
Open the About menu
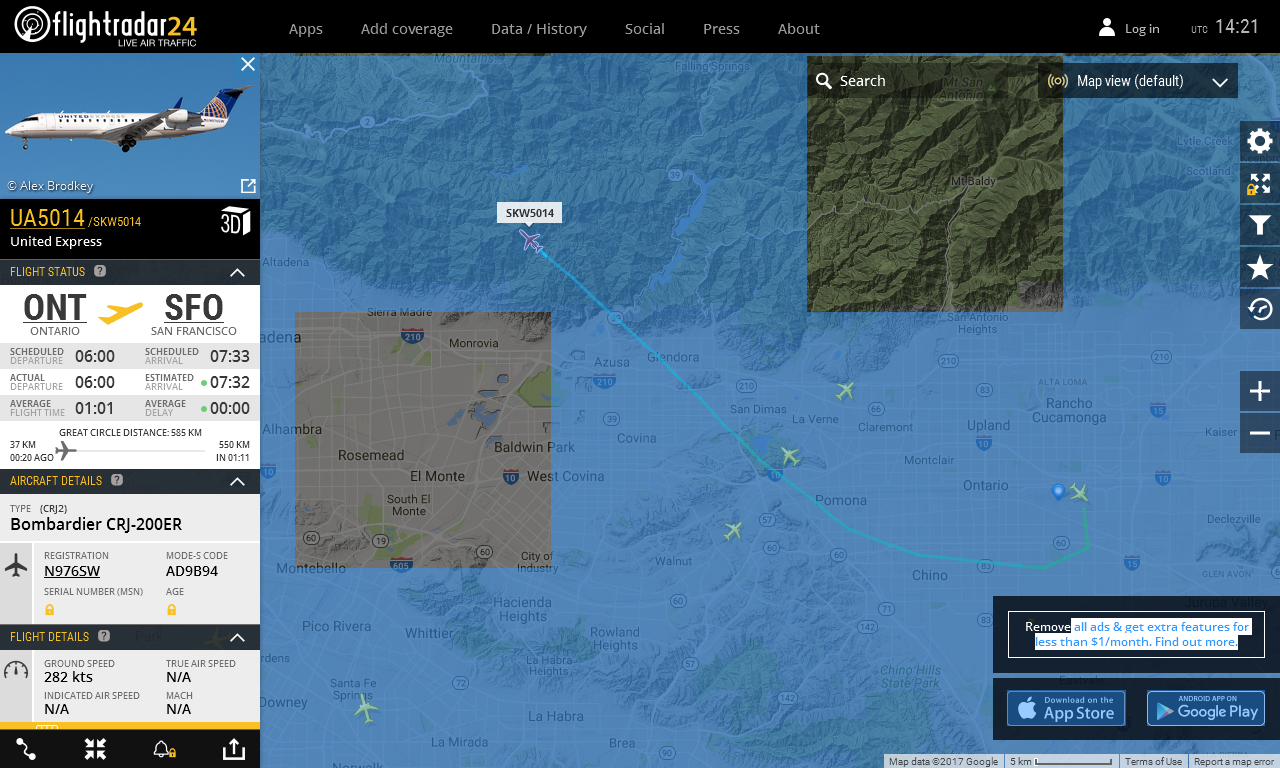(799, 29)
